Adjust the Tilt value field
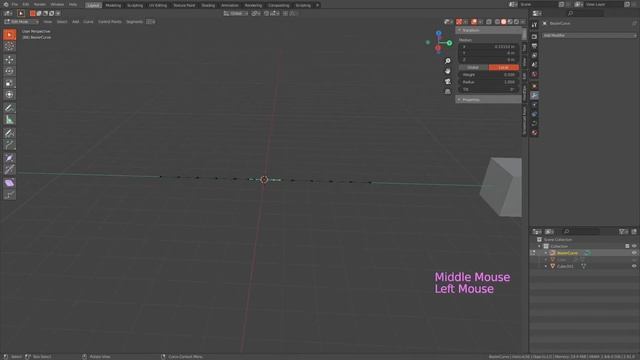 (489, 89)
